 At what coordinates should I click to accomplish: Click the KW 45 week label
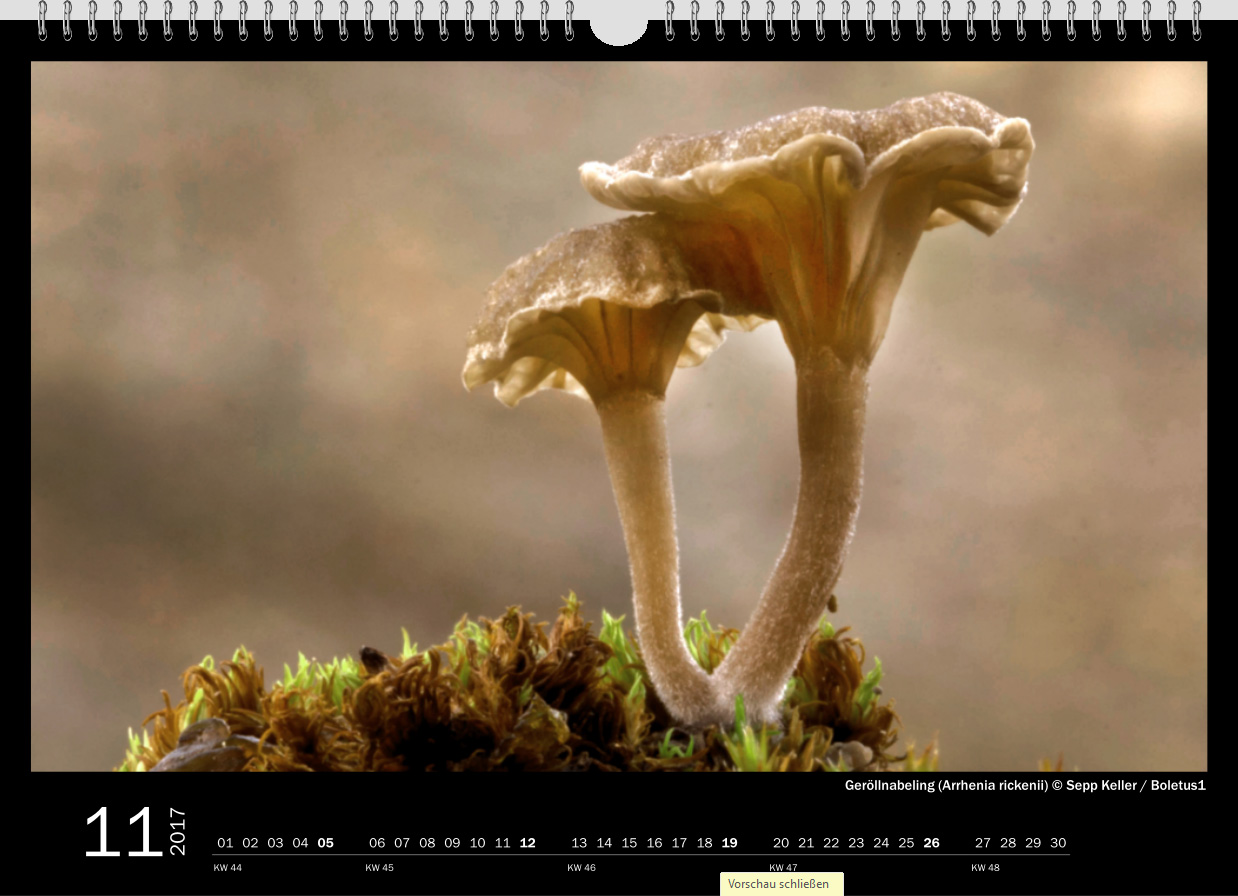click(x=379, y=868)
